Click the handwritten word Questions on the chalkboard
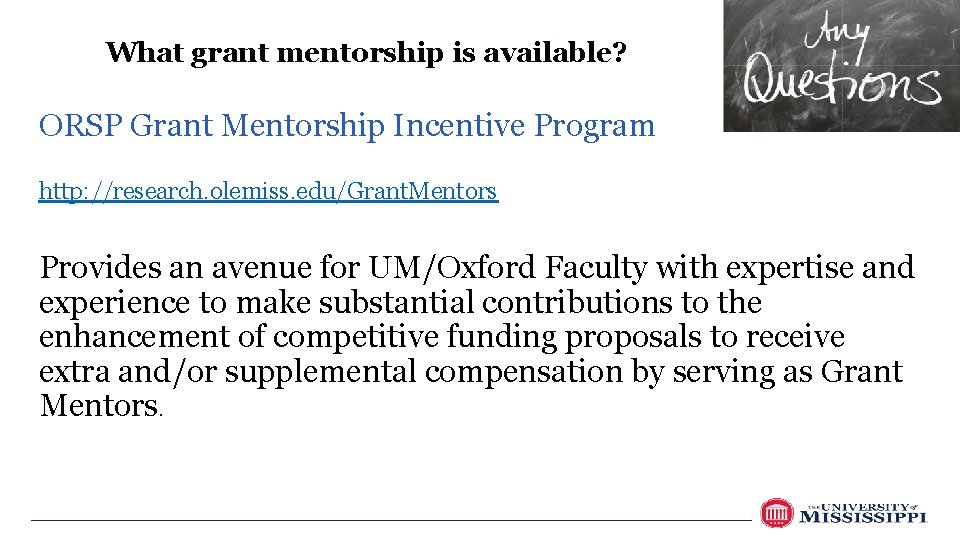Screen dimensions: 960x540 pos(841,85)
